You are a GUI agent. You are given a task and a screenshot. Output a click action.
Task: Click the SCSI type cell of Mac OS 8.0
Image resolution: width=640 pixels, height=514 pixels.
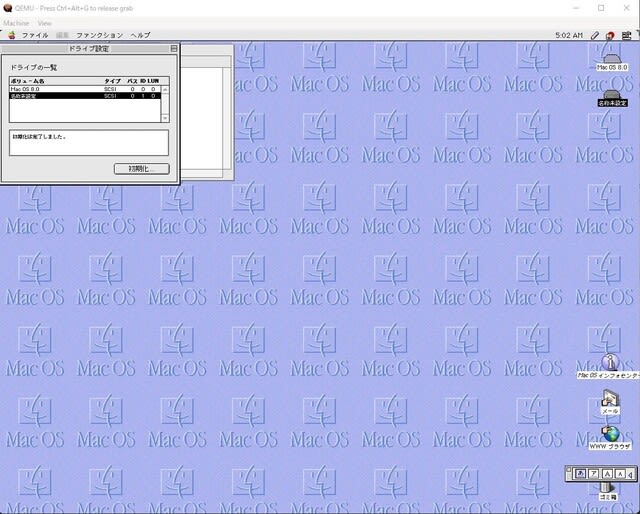click(x=110, y=89)
